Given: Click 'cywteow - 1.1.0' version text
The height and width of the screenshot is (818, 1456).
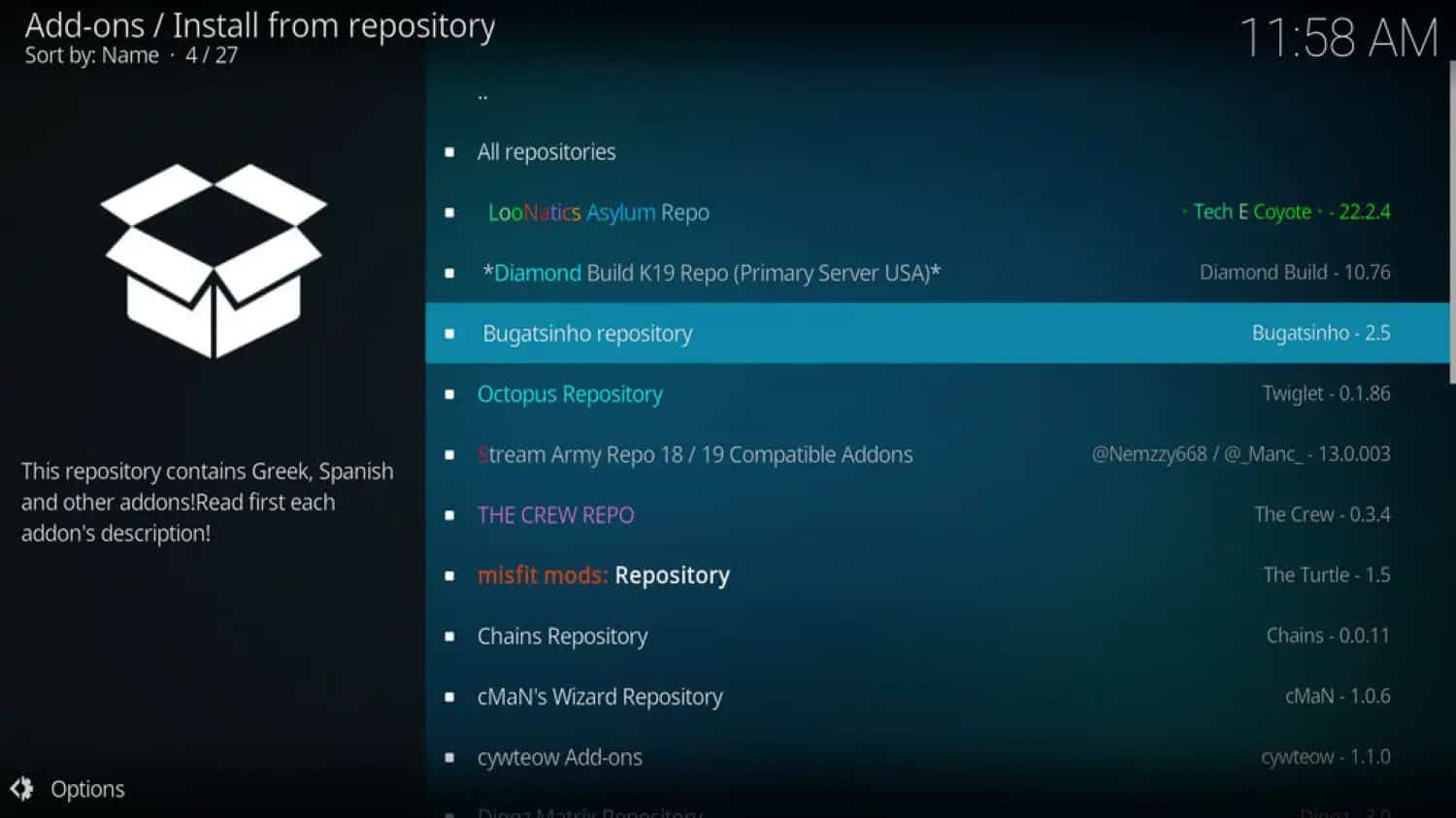Looking at the screenshot, I should (x=1326, y=757).
